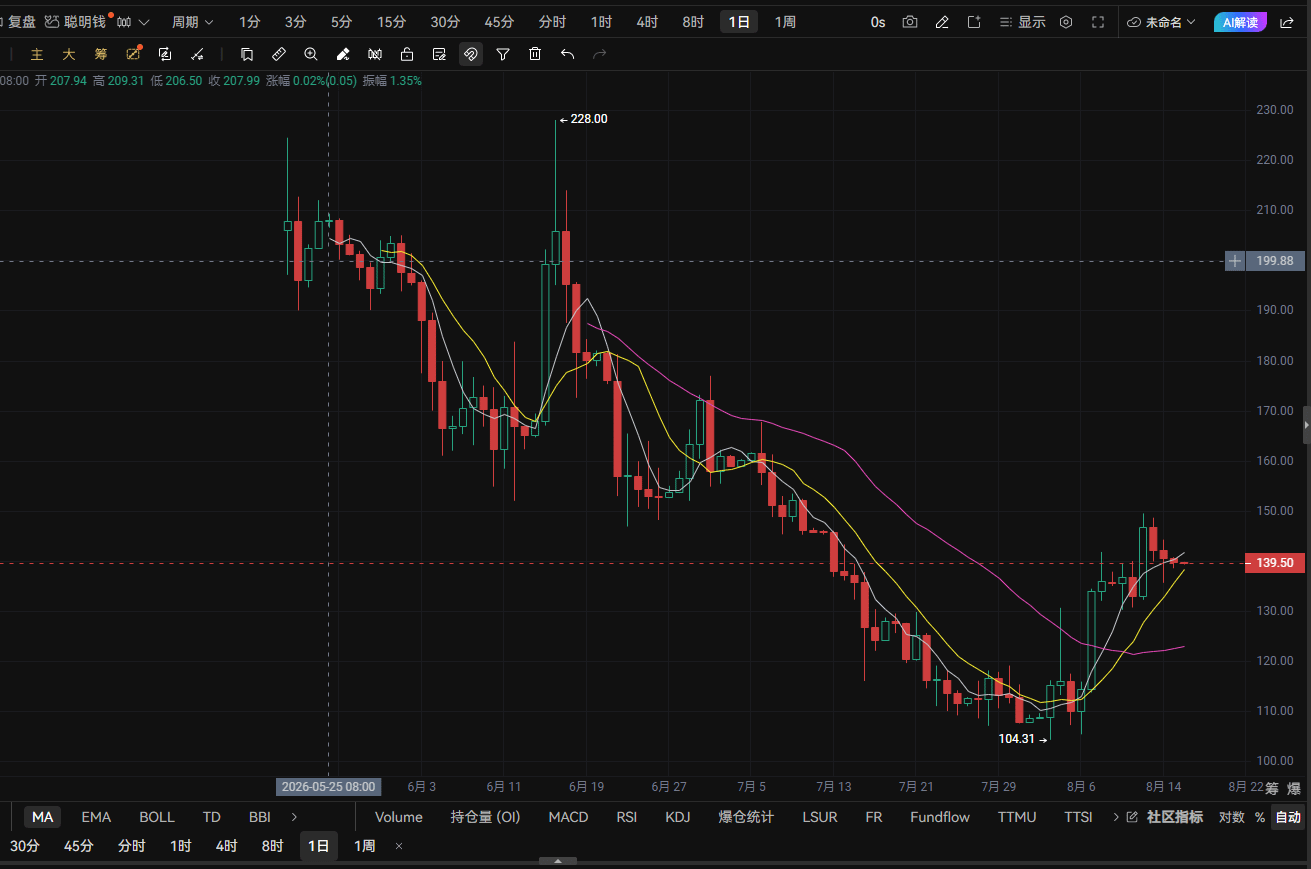Click the 228.00 high price marker

[x=583, y=119]
